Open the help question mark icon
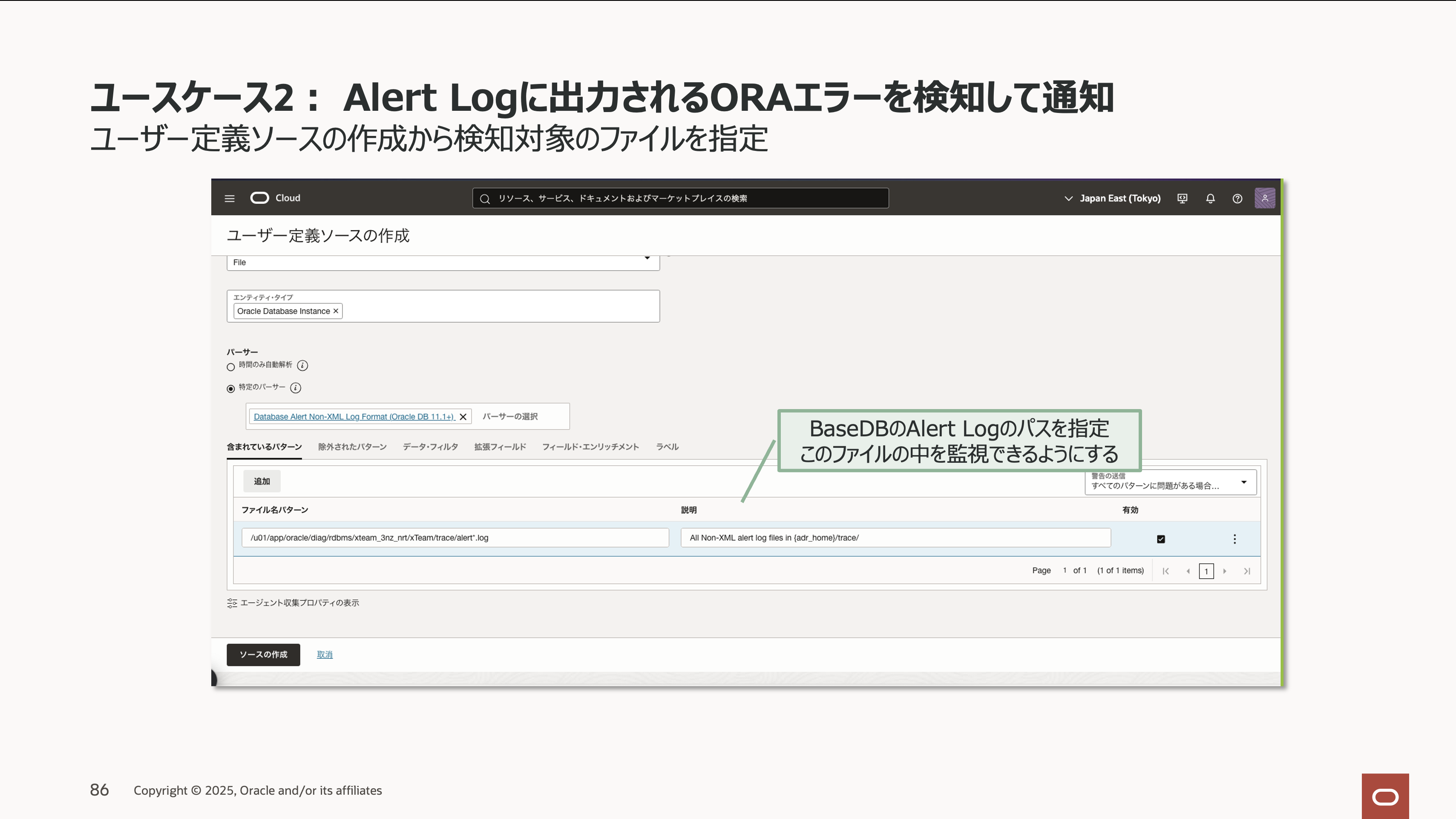This screenshot has height=819, width=1456. (x=1237, y=199)
